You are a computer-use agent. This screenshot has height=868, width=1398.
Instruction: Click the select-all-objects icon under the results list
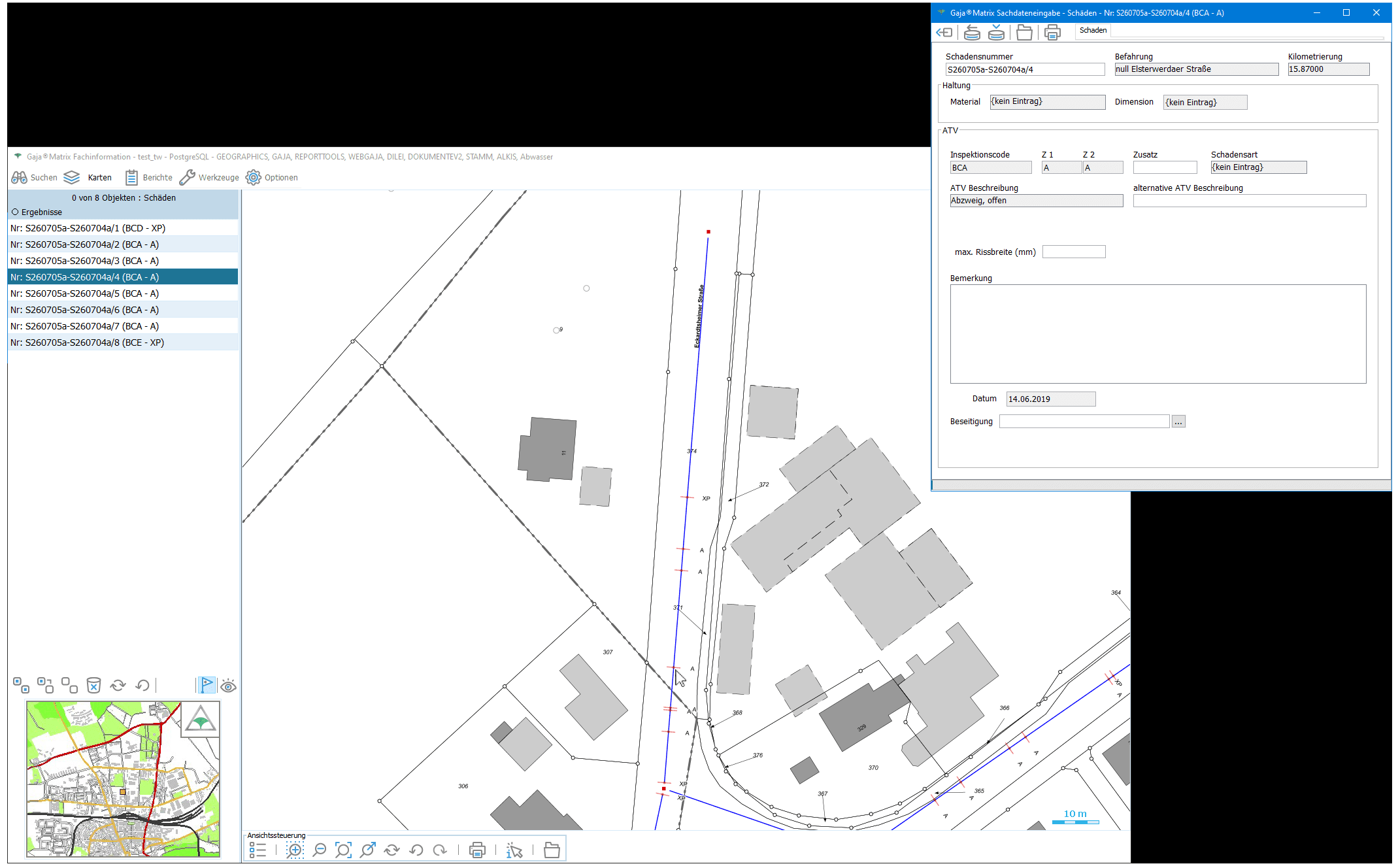click(21, 685)
